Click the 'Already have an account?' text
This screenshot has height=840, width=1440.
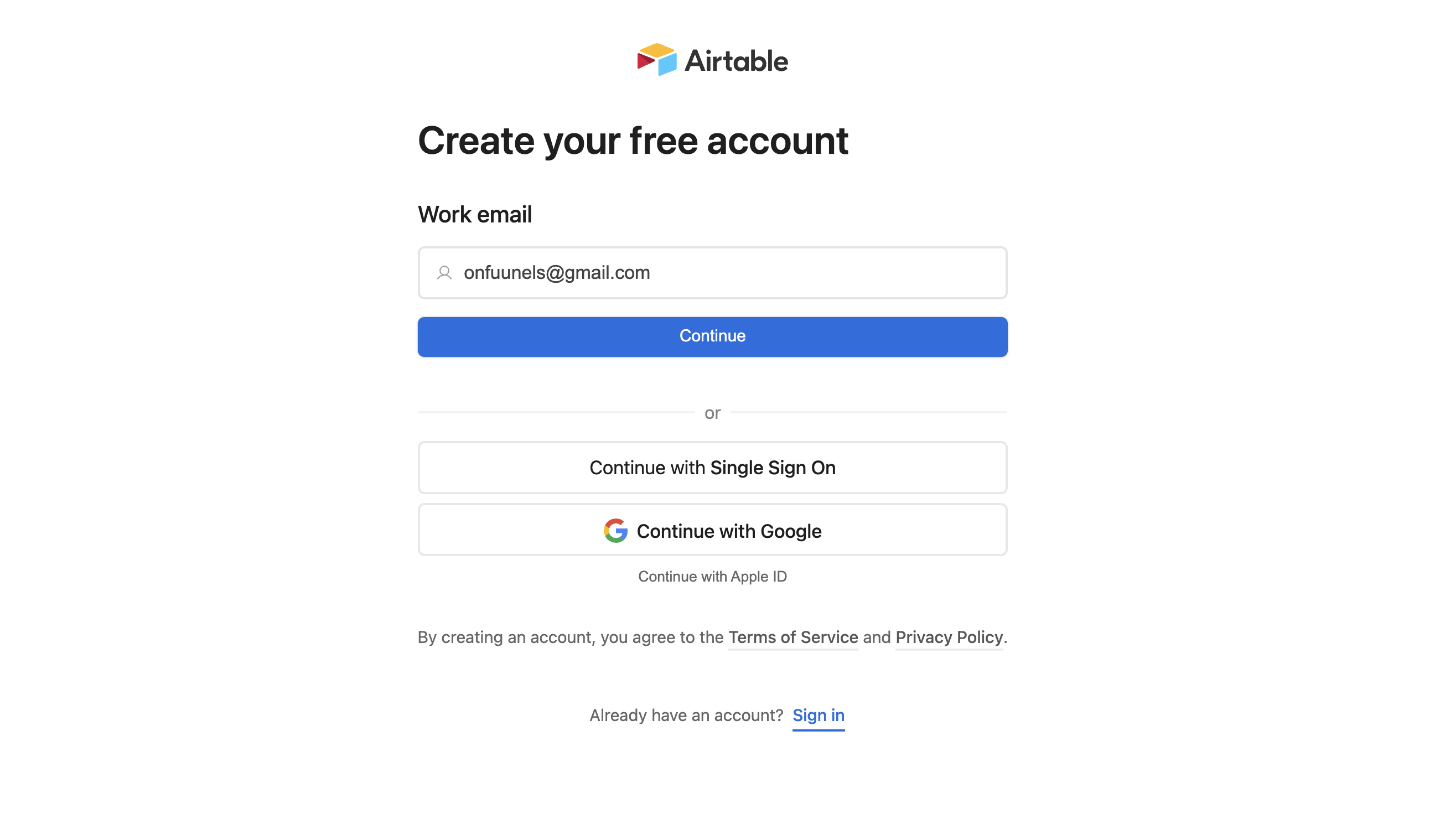coord(686,715)
